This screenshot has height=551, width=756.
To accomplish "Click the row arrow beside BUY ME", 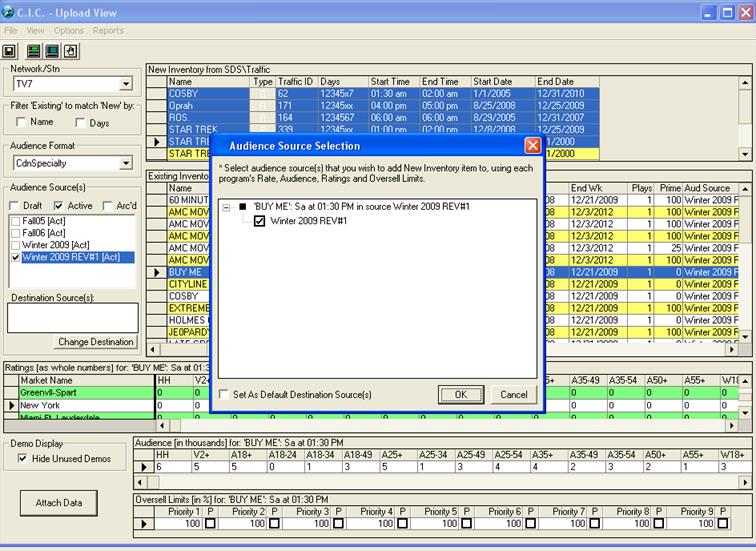I will point(155,272).
